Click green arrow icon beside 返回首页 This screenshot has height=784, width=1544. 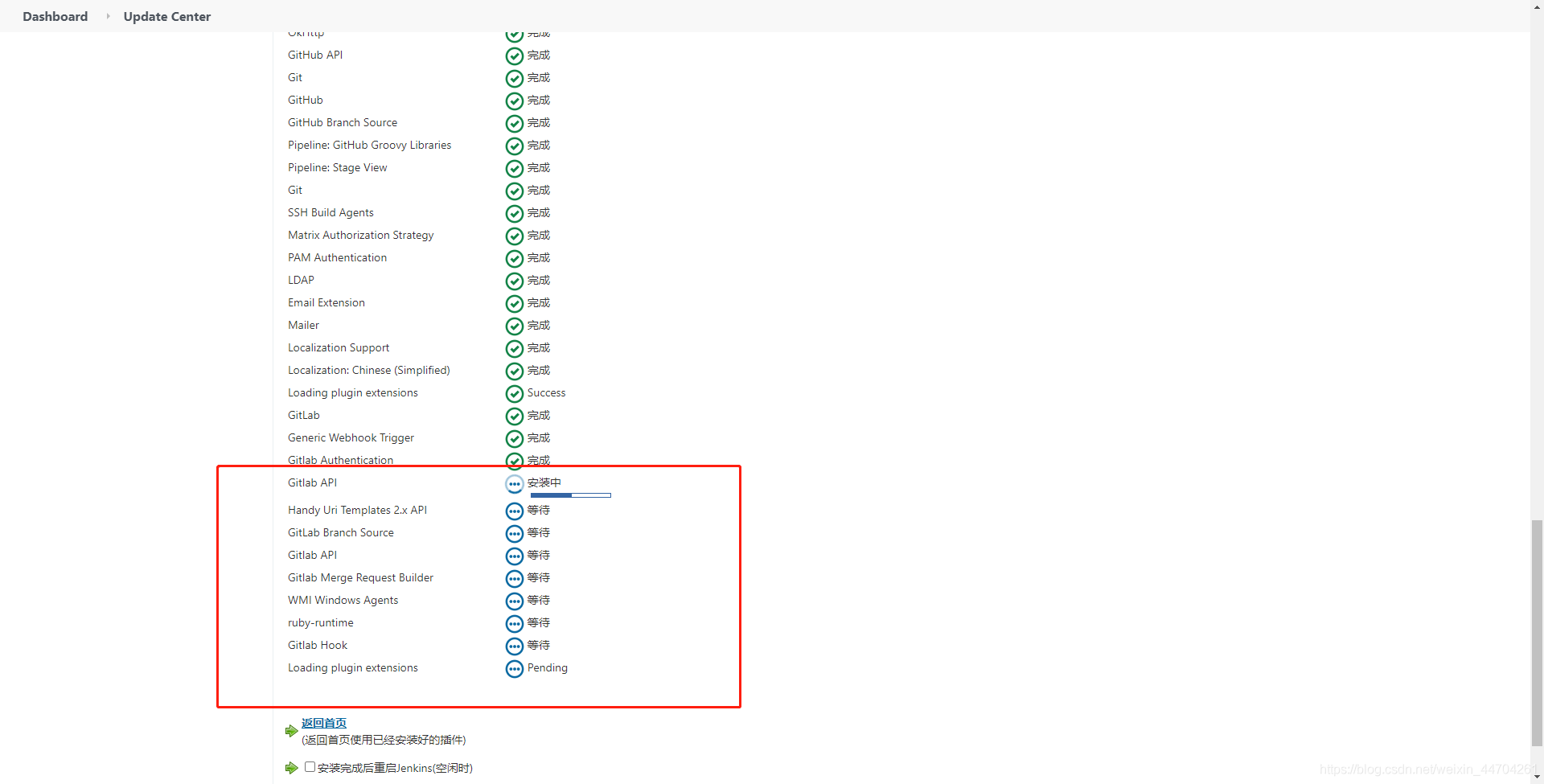tap(291, 731)
